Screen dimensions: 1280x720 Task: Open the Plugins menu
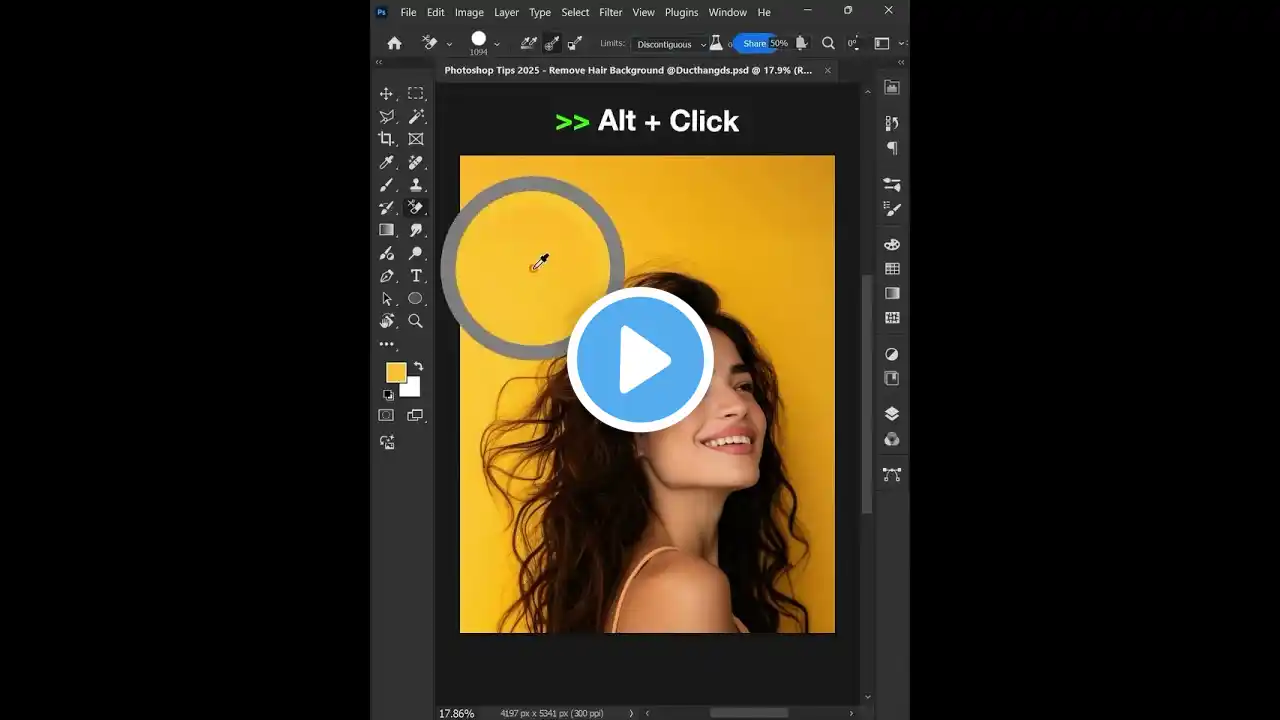click(x=682, y=12)
